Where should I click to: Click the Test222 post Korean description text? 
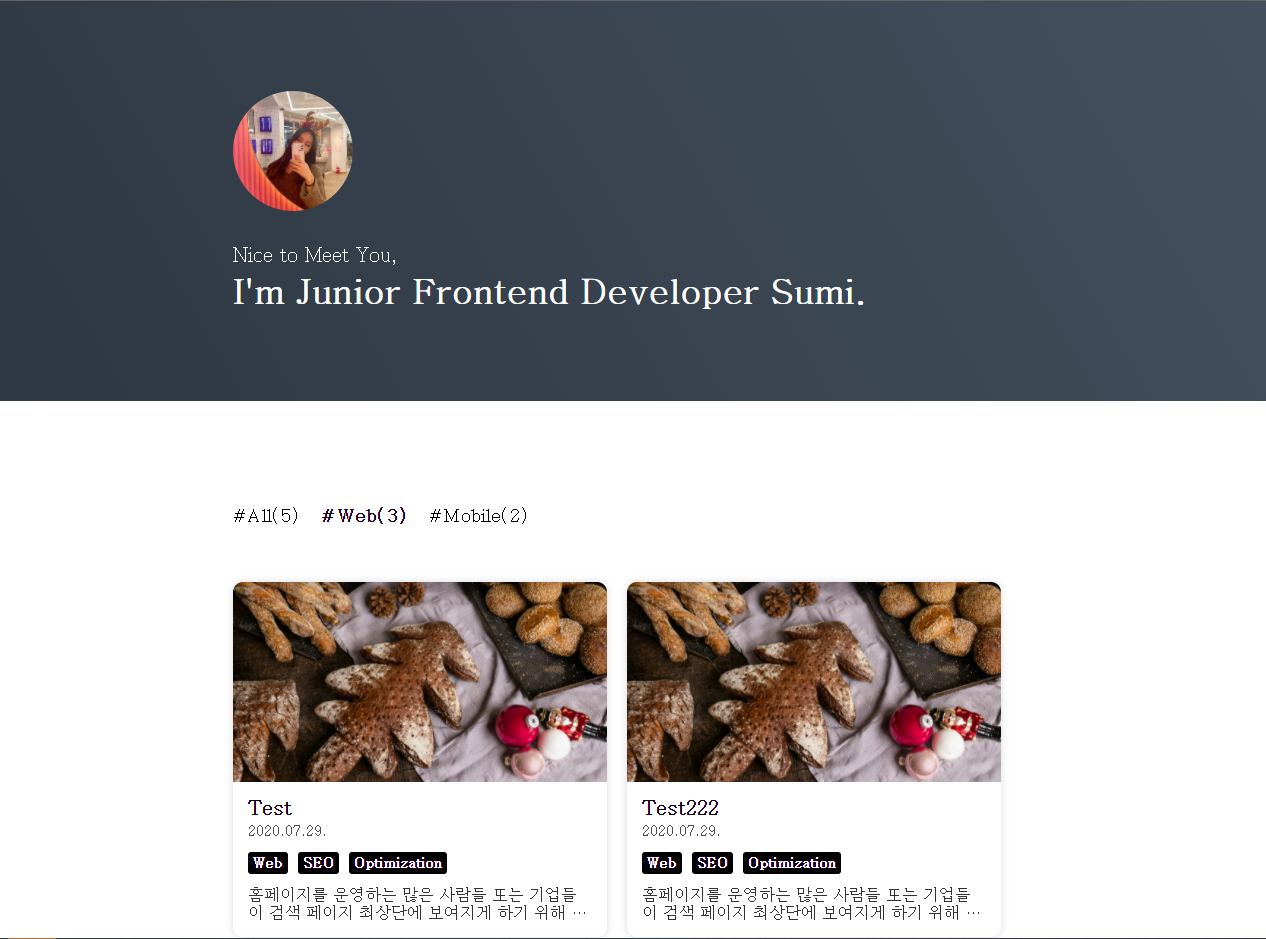pos(811,903)
